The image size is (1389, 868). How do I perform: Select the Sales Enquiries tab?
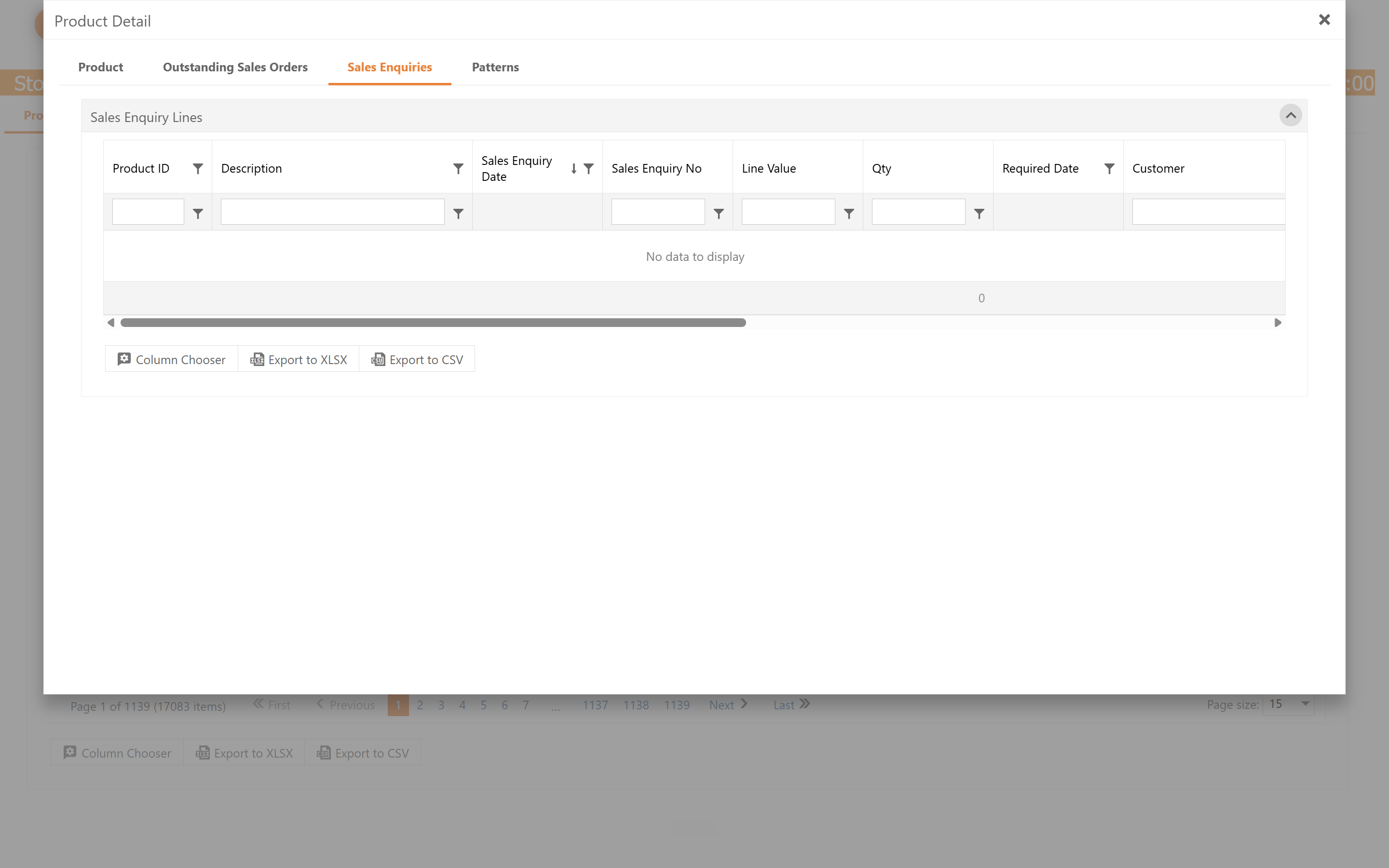coord(390,67)
